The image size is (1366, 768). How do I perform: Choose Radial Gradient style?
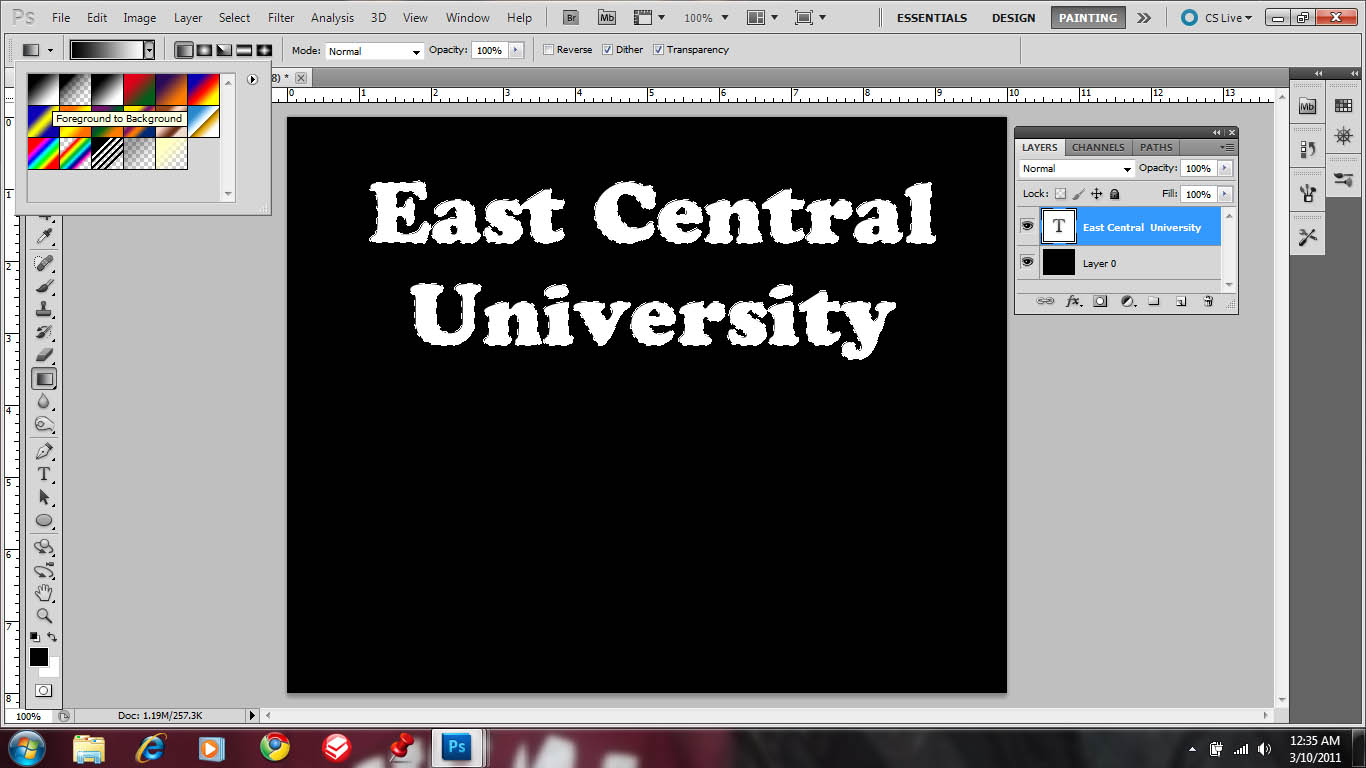coord(204,50)
